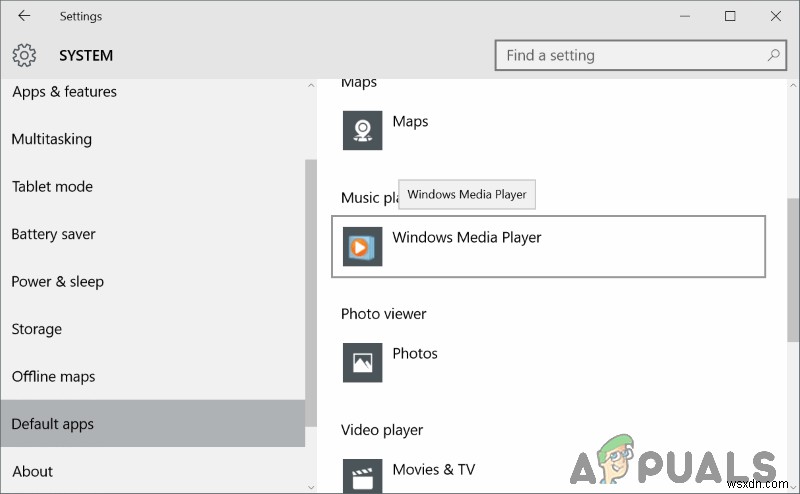The width and height of the screenshot is (800, 494).
Task: Click the Maps app icon
Action: point(362,130)
